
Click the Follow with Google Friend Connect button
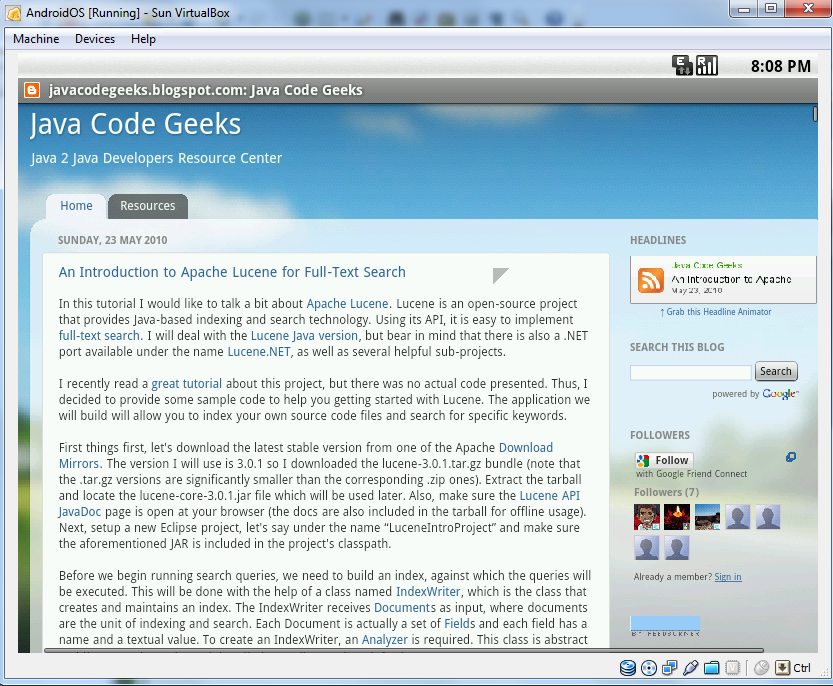[x=662, y=460]
